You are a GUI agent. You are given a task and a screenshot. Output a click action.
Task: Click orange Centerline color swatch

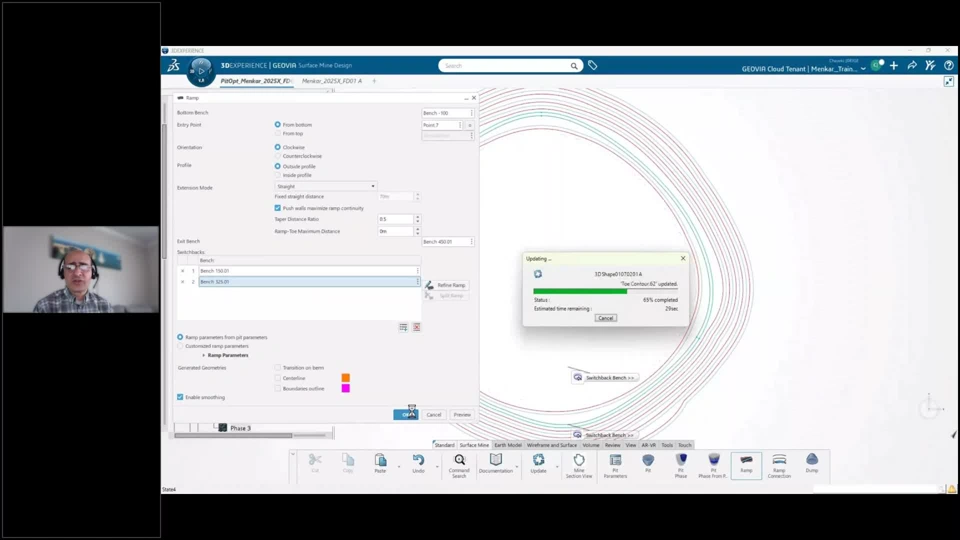[345, 378]
